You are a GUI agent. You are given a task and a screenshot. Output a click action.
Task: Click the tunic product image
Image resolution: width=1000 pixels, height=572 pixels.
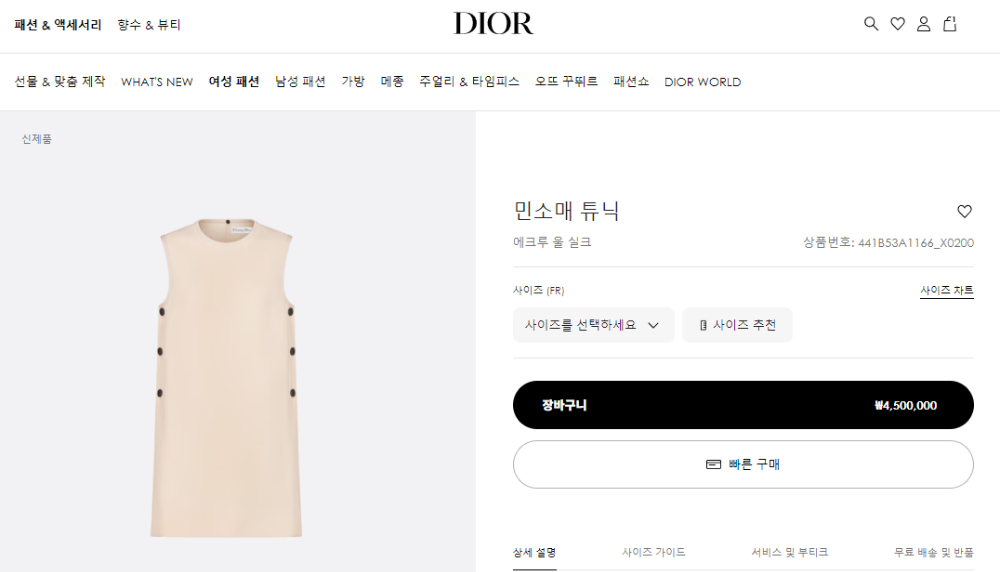(226, 378)
